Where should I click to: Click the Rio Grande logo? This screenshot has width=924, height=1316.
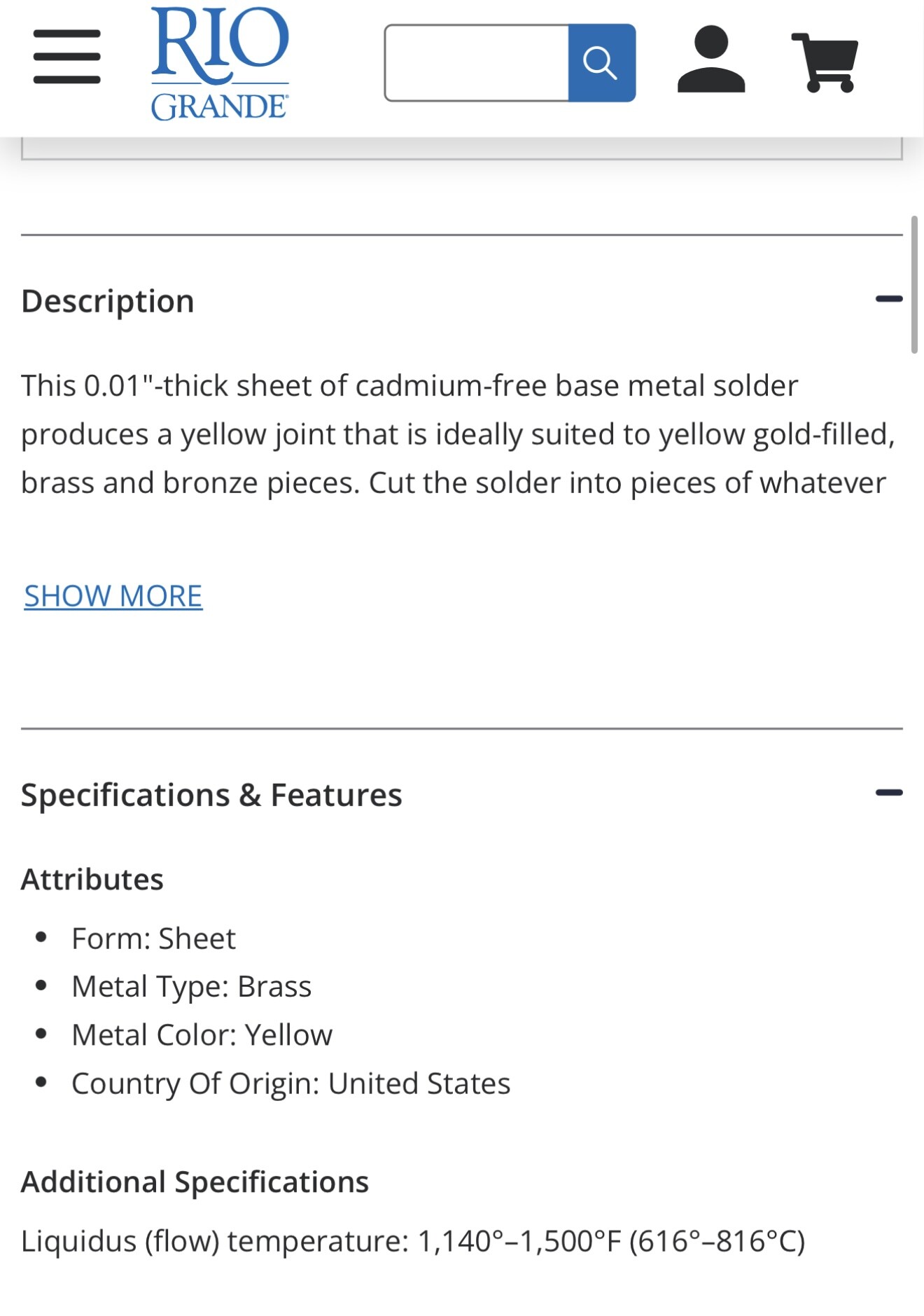220,63
